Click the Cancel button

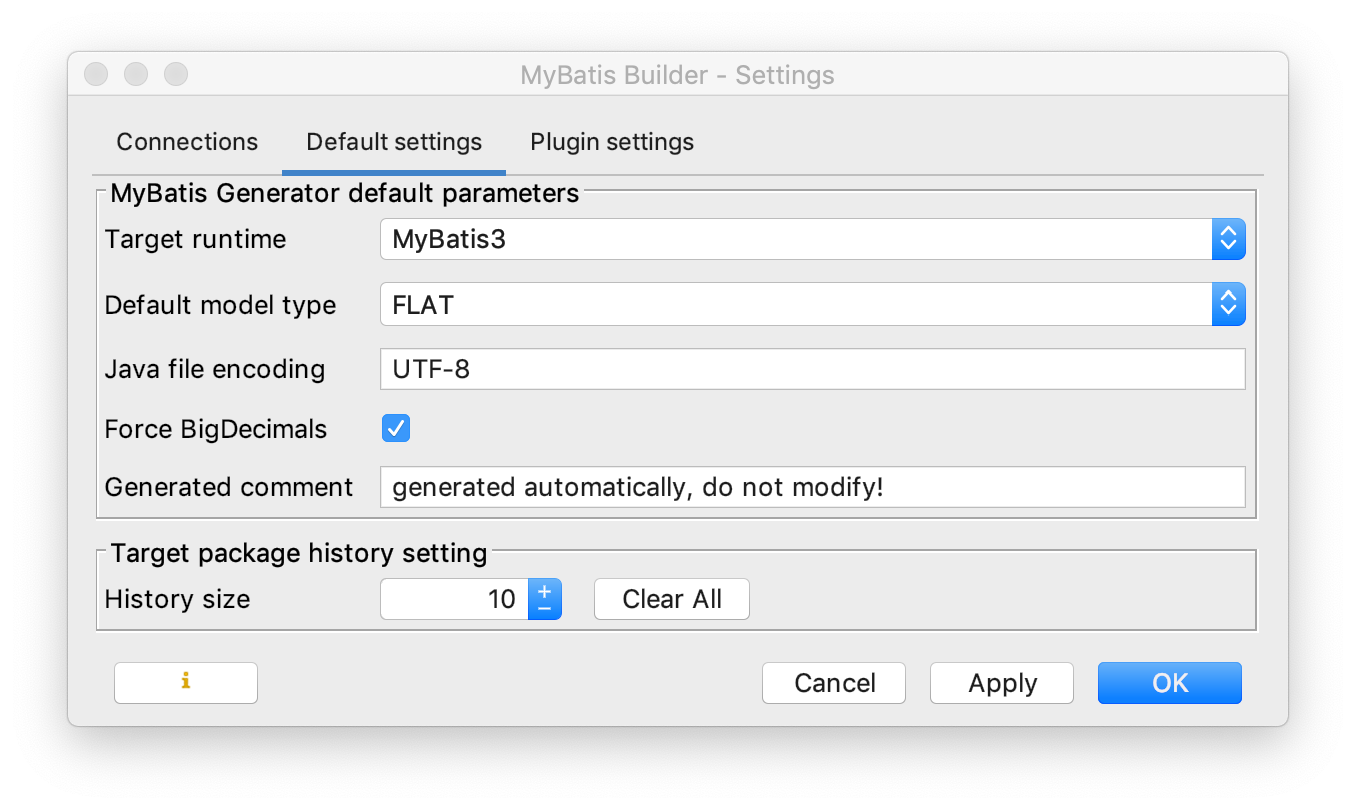834,683
